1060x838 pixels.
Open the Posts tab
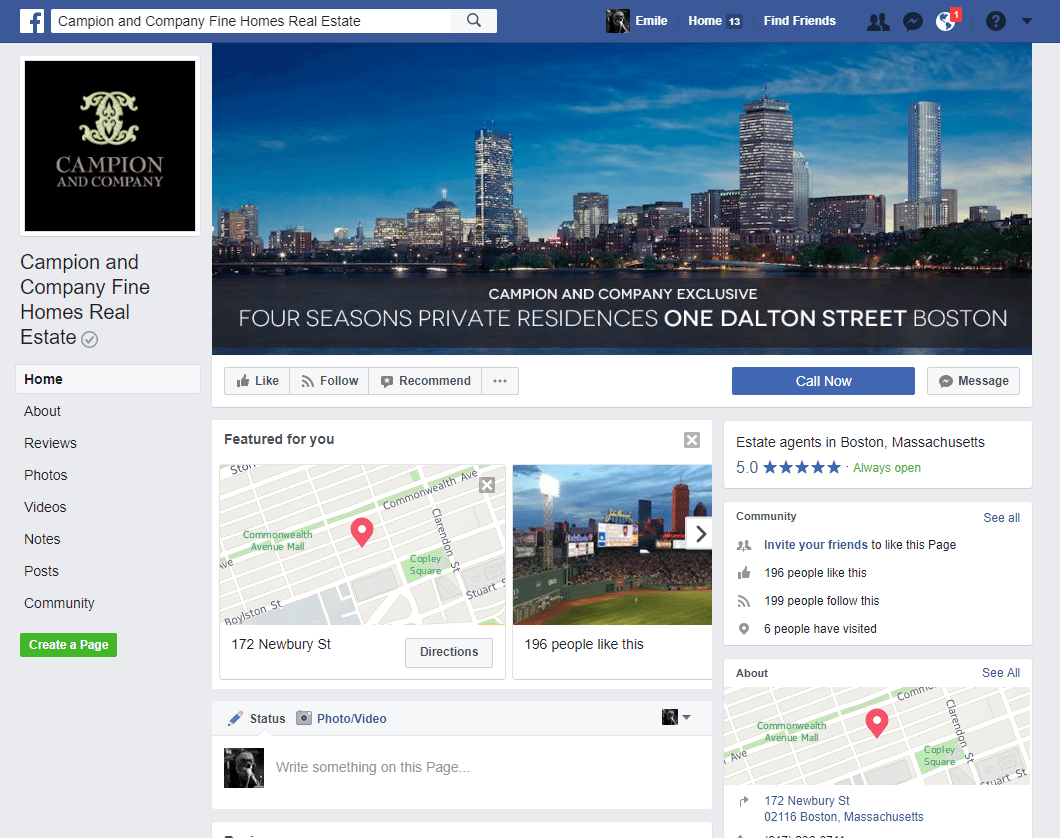tap(41, 571)
